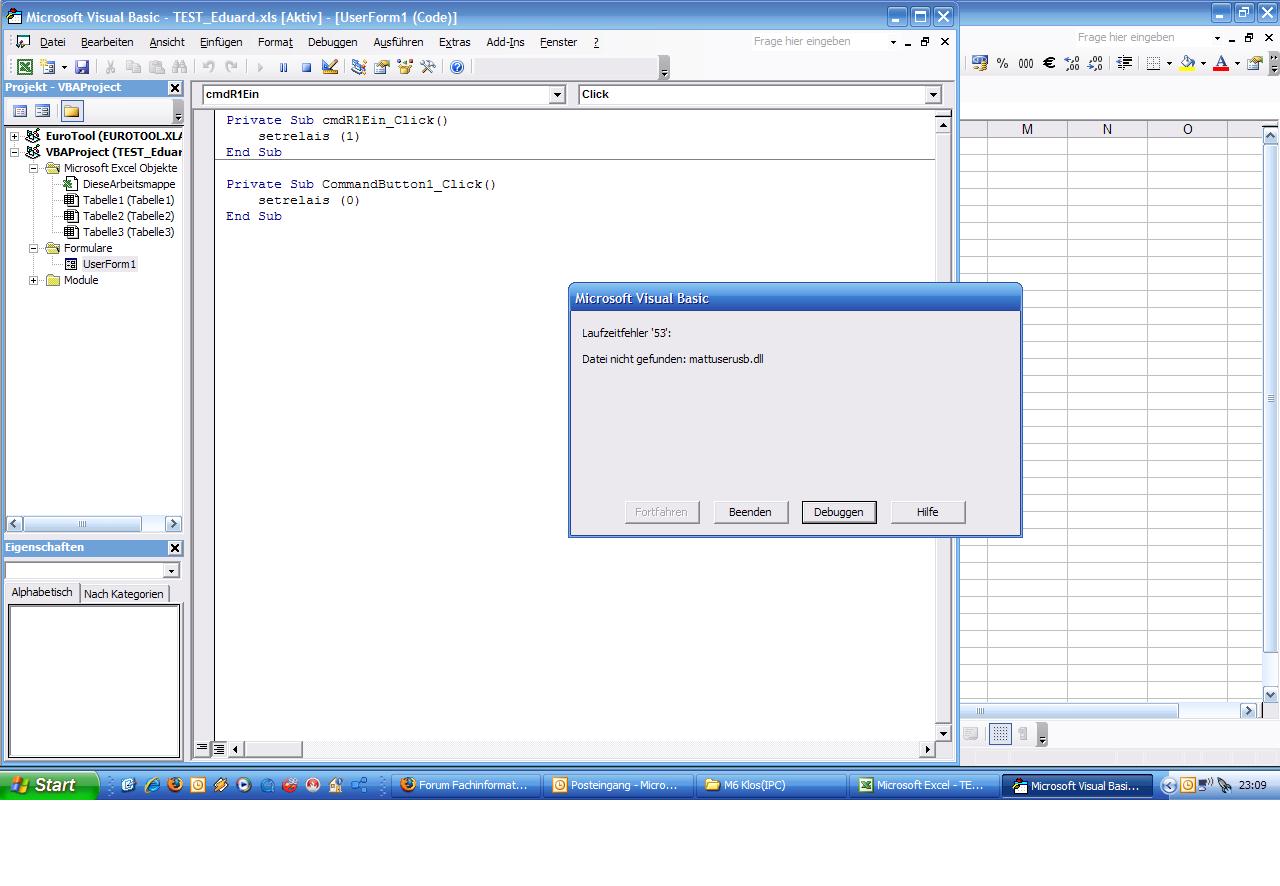The image size is (1280, 886).
Task: Click the Redo arrow icon
Action: coord(231,67)
